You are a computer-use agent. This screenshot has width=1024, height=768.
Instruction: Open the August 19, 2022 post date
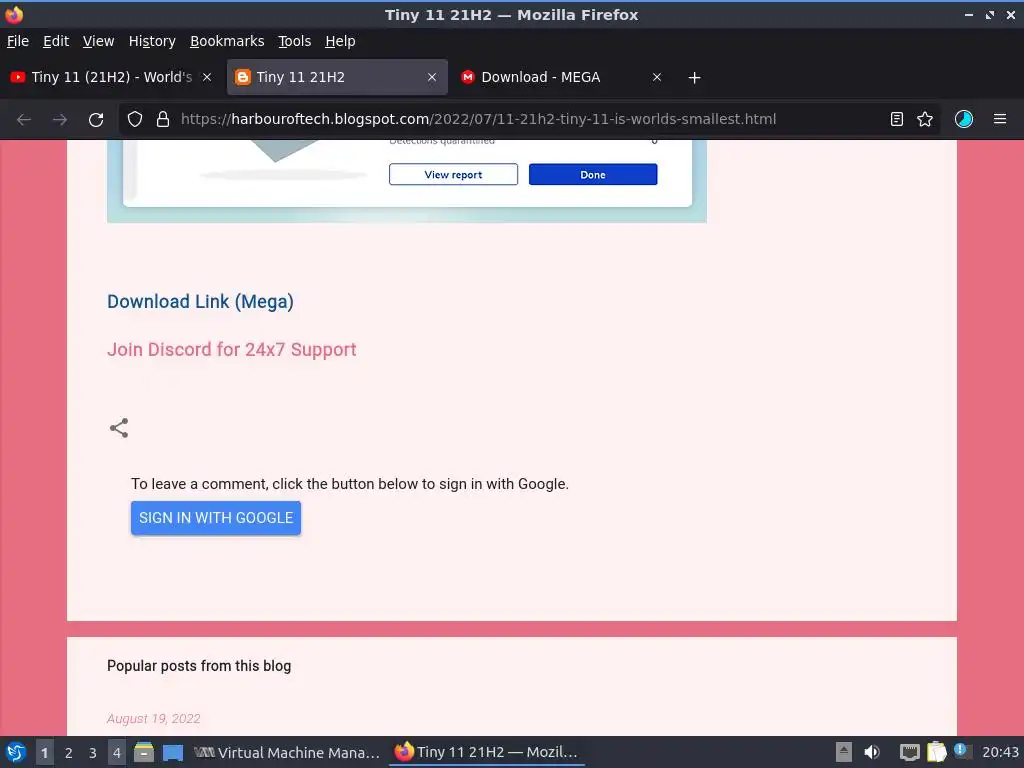click(153, 718)
